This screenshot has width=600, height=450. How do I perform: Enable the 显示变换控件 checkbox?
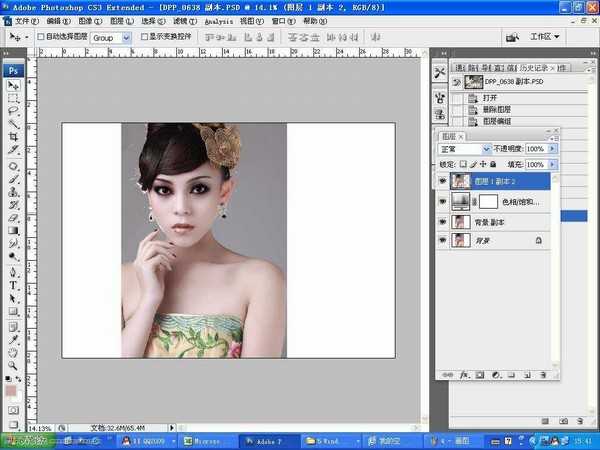pos(145,37)
